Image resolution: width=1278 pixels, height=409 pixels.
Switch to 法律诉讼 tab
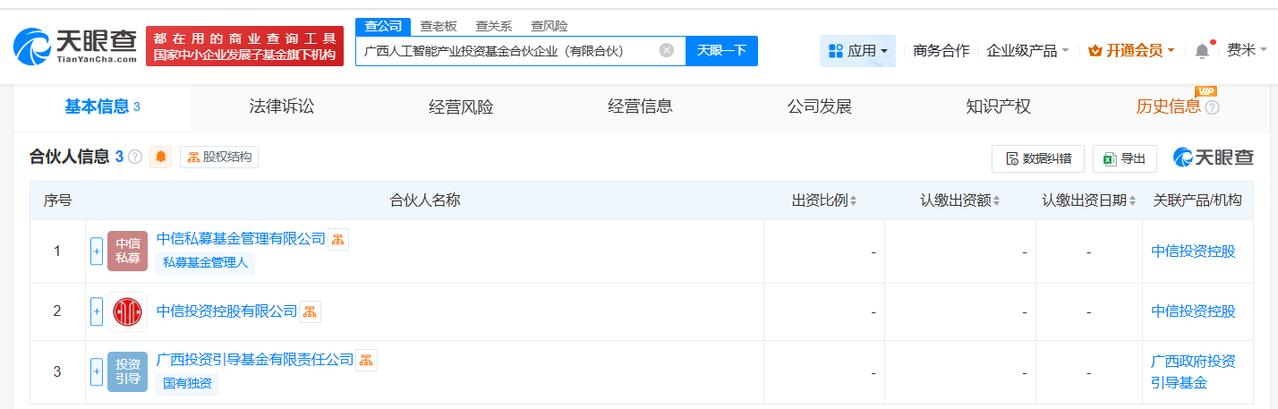(x=281, y=106)
